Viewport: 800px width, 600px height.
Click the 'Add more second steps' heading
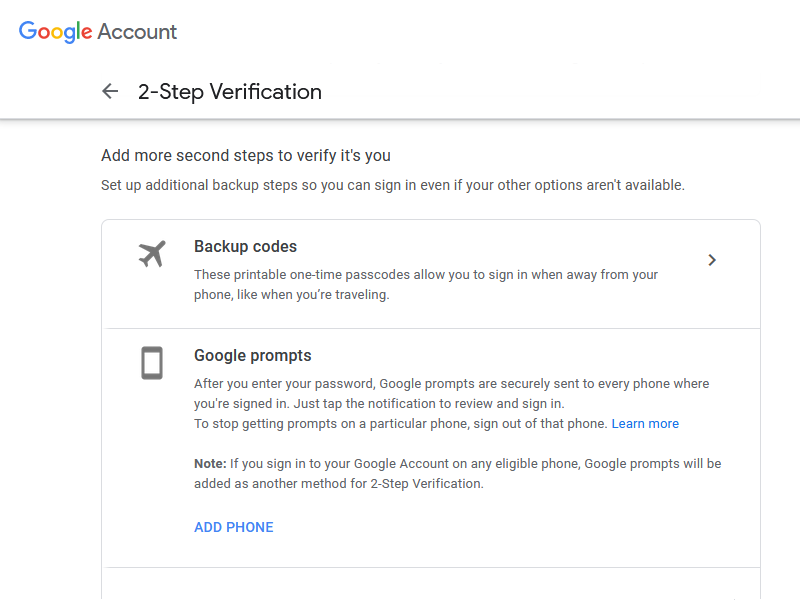pyautogui.click(x=246, y=156)
